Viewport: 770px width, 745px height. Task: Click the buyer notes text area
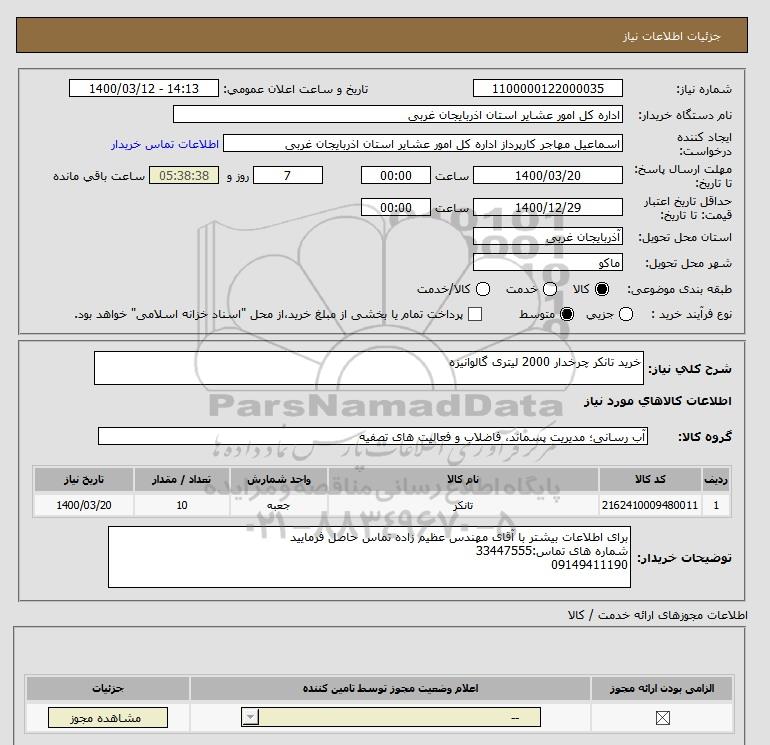tap(369, 557)
